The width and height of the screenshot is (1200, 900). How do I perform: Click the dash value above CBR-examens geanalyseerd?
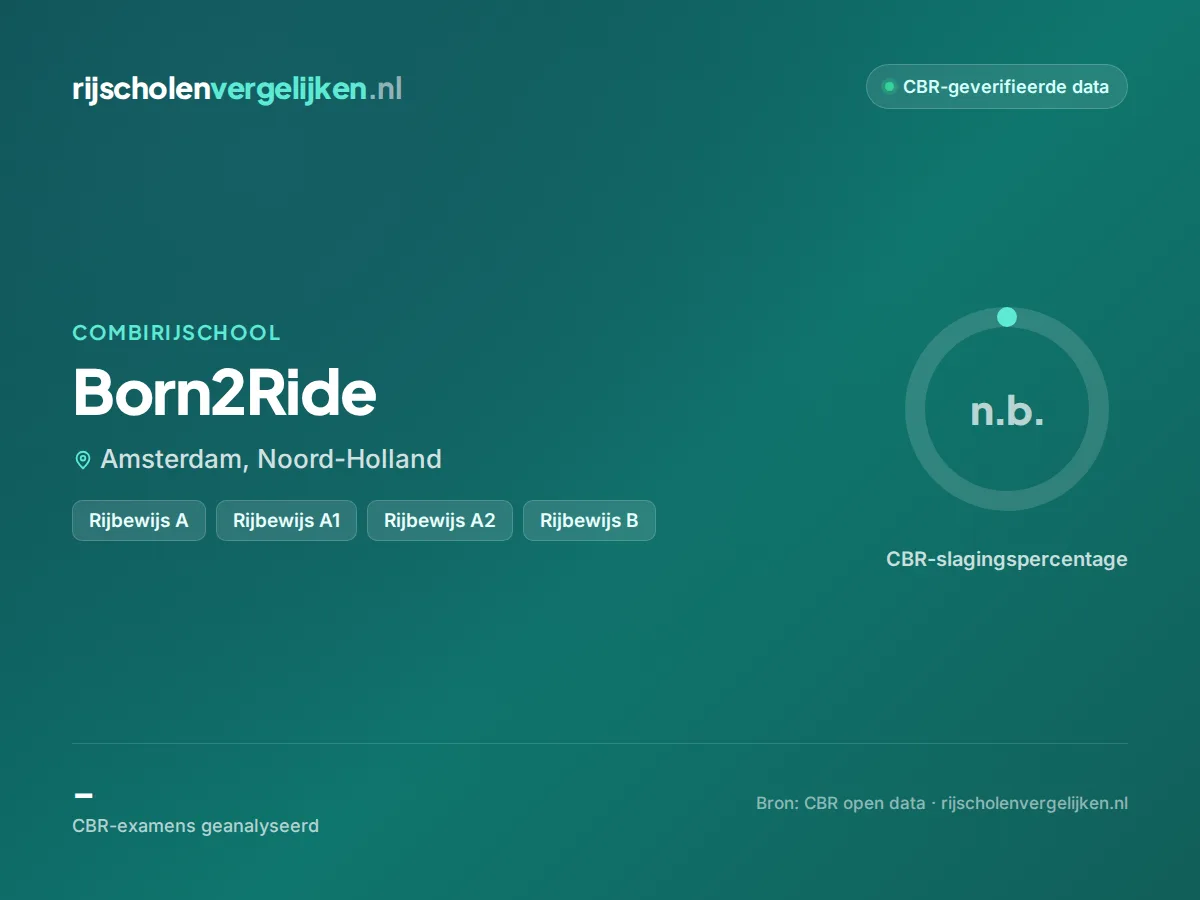click(84, 795)
